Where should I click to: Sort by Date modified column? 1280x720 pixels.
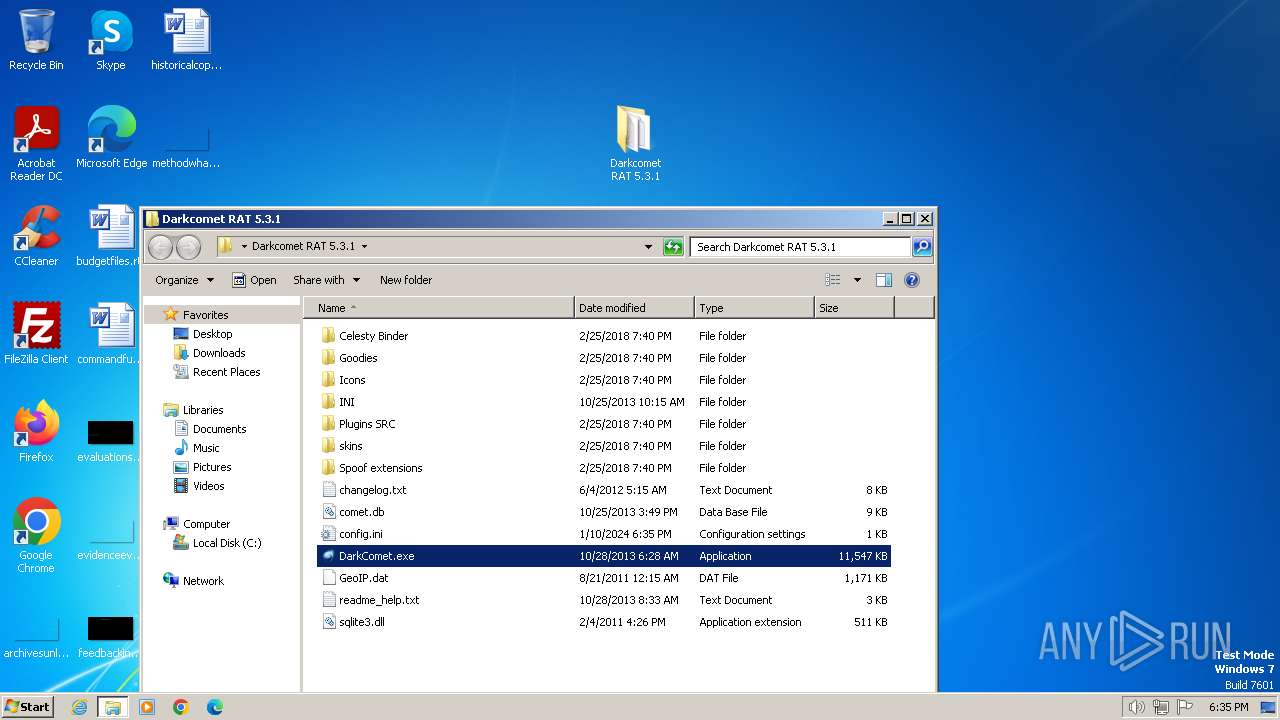tap(634, 308)
